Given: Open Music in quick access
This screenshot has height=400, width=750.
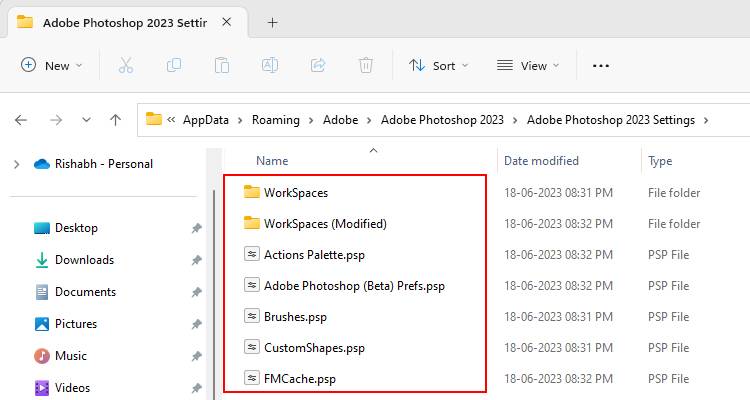Looking at the screenshot, I should pyautogui.click(x=70, y=356).
